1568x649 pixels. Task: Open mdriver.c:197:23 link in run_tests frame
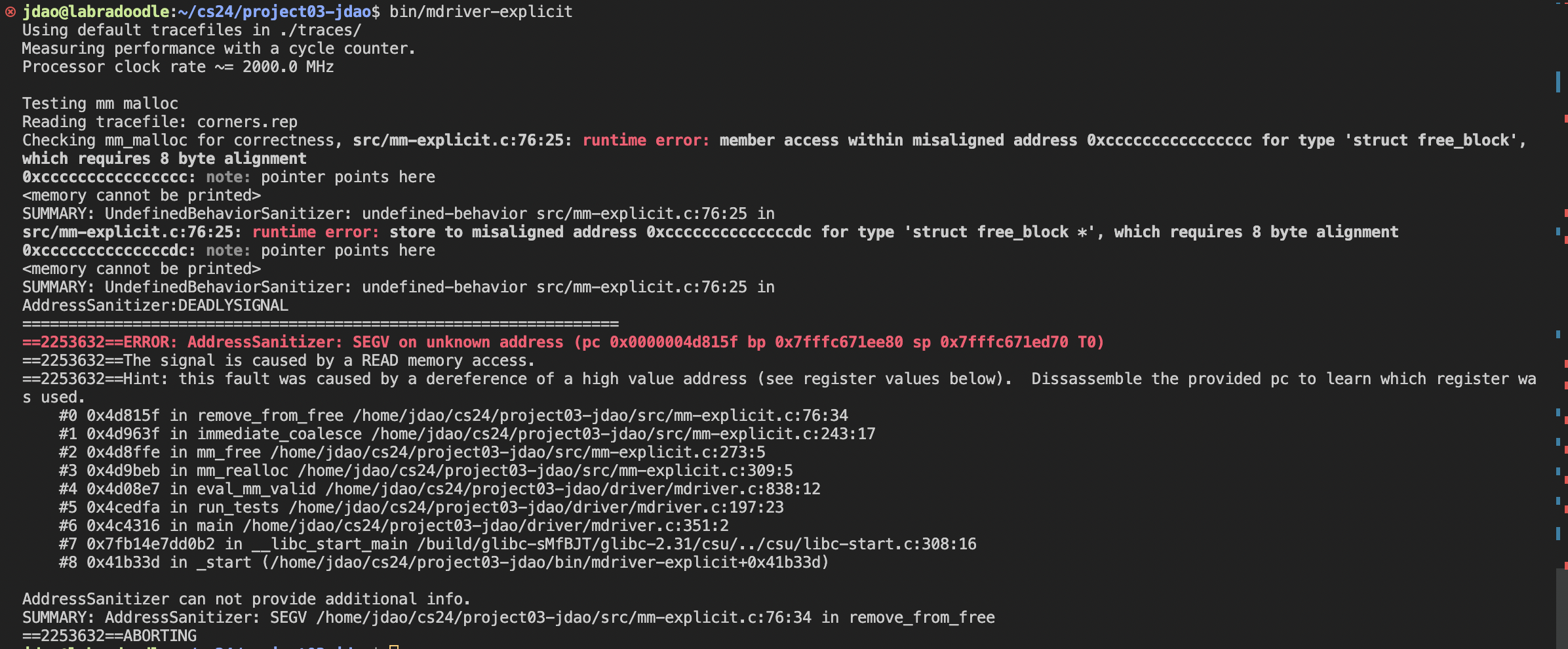536,507
